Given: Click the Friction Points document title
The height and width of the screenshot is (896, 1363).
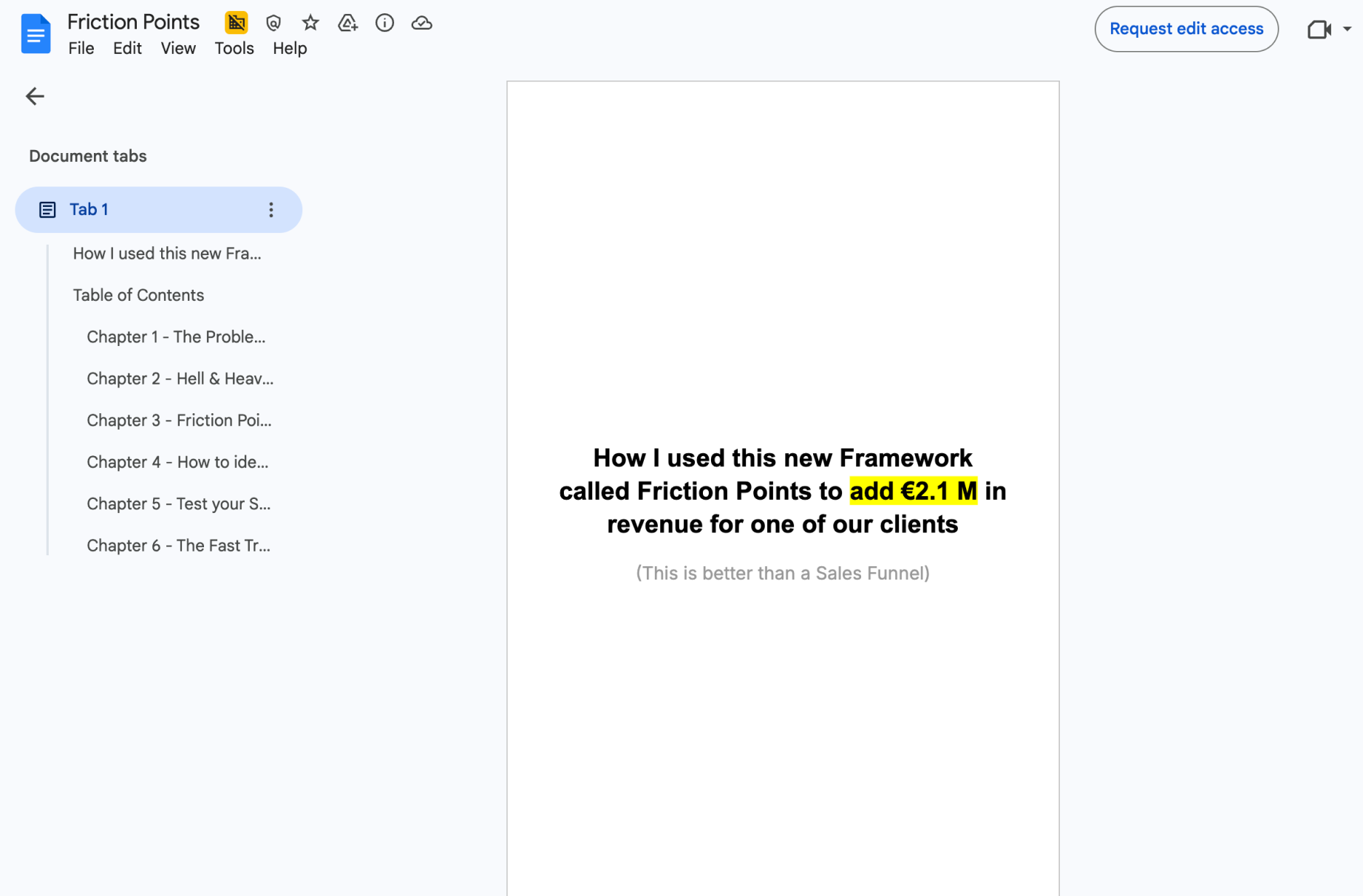Looking at the screenshot, I should (x=134, y=22).
